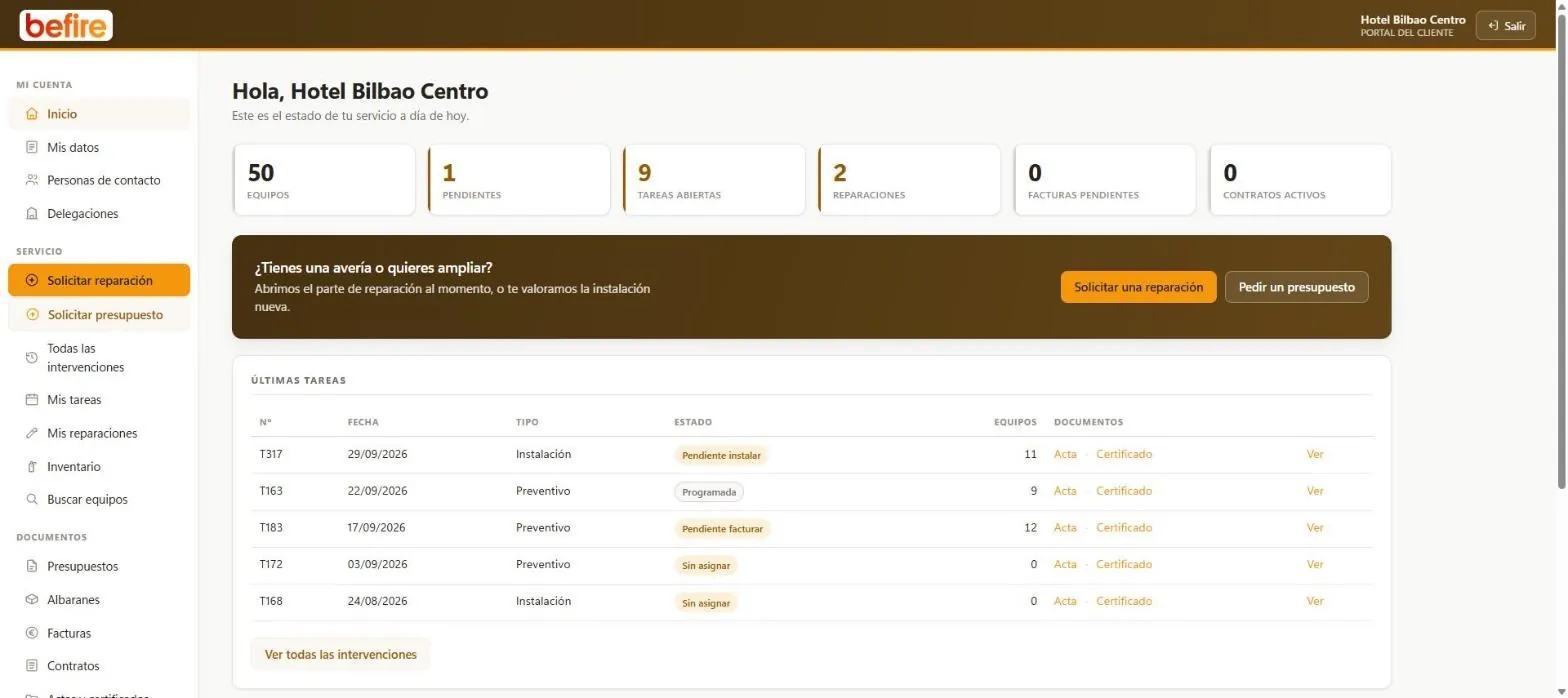Go to Buscar equipos

point(99,500)
